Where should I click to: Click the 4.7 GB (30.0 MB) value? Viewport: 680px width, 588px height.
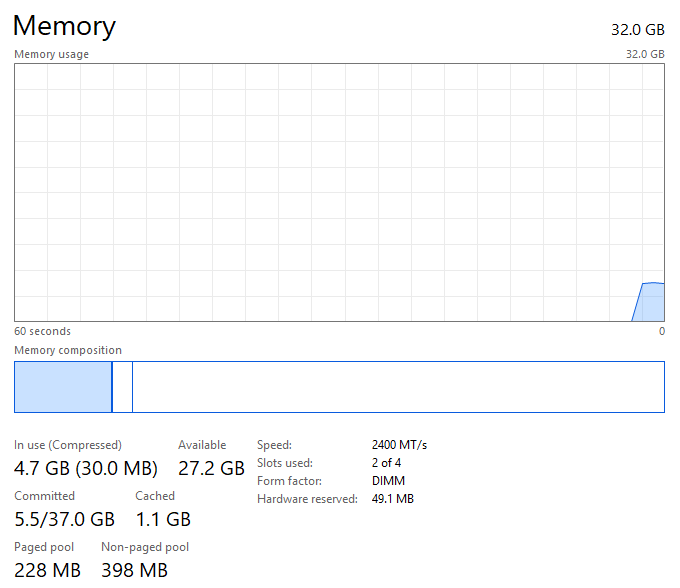(86, 468)
